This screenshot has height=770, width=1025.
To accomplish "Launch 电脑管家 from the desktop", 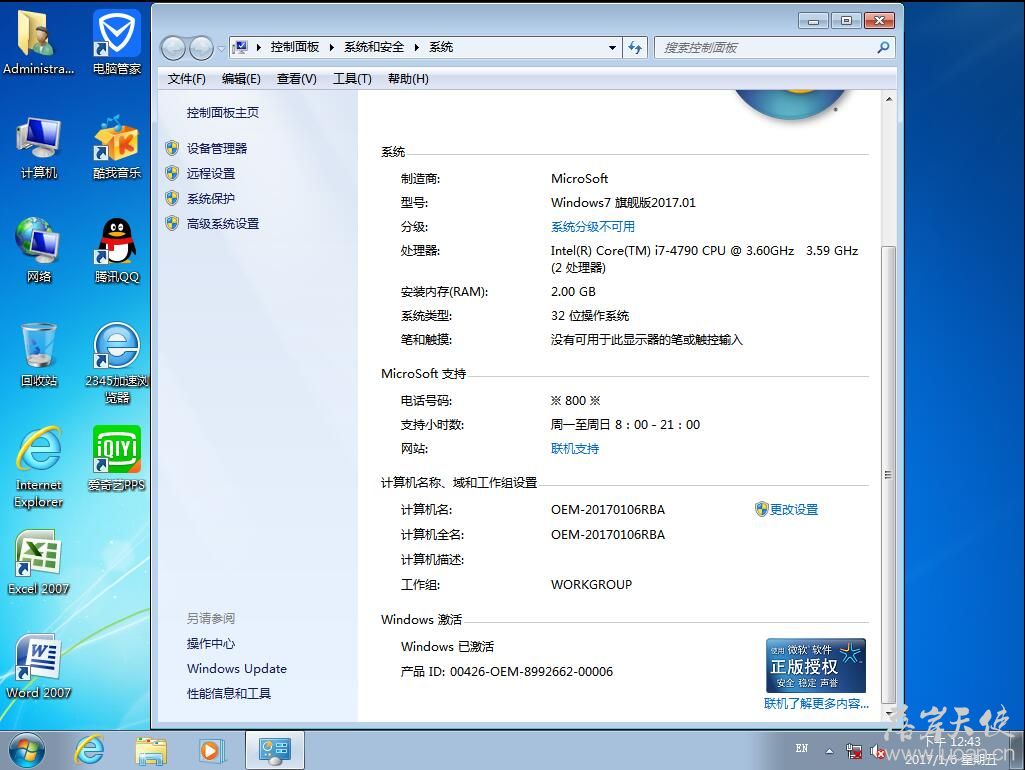I will point(116,41).
